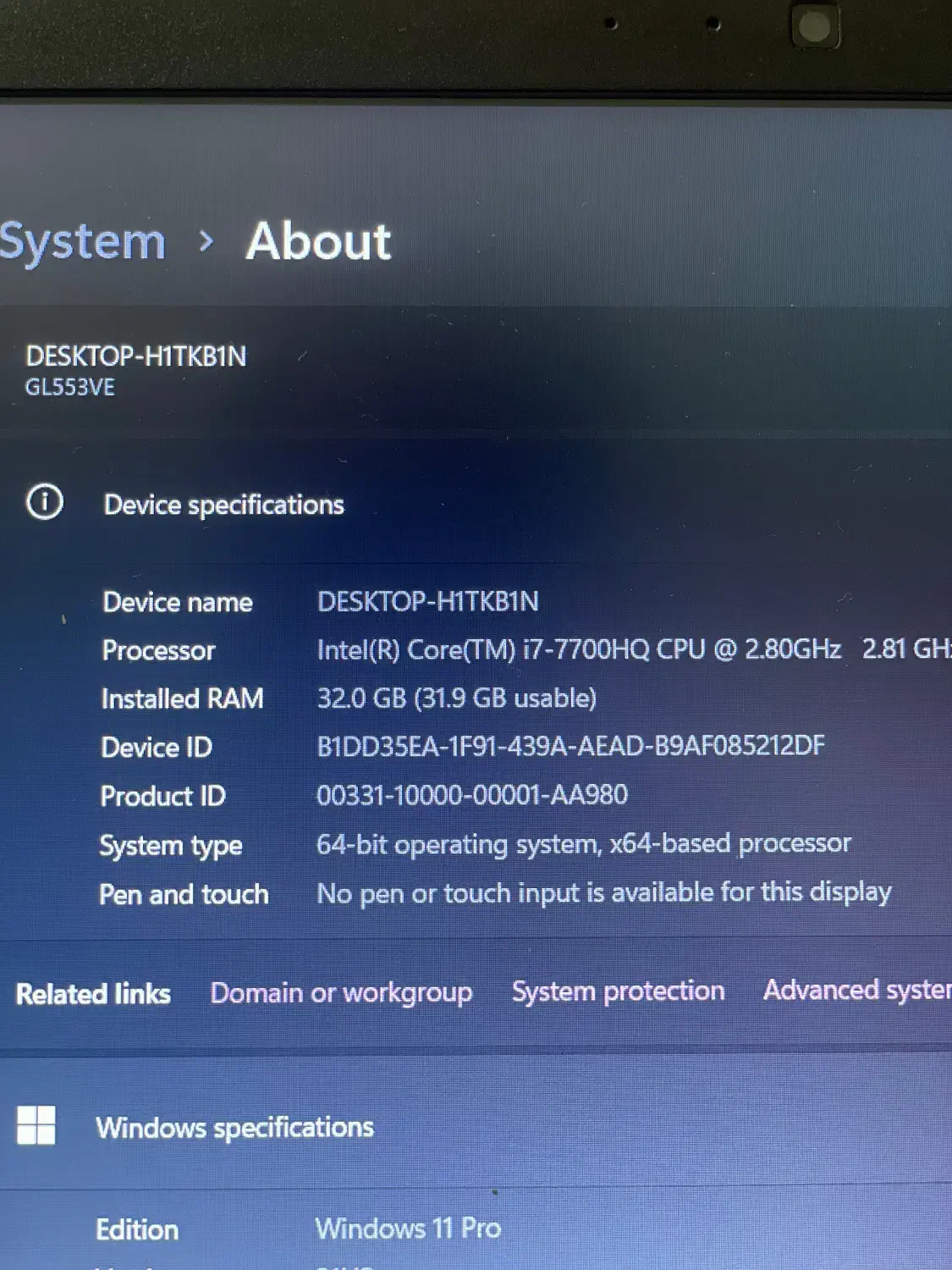Click the Device name label
This screenshot has width=952, height=1270.
pyautogui.click(x=178, y=602)
